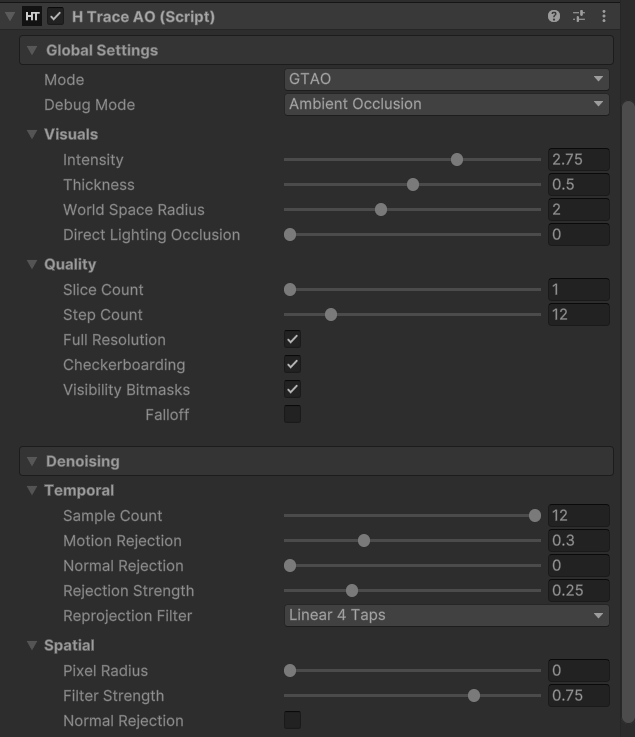Click the Filter Strength value field
Viewport: 635px width, 737px height.
coord(578,696)
